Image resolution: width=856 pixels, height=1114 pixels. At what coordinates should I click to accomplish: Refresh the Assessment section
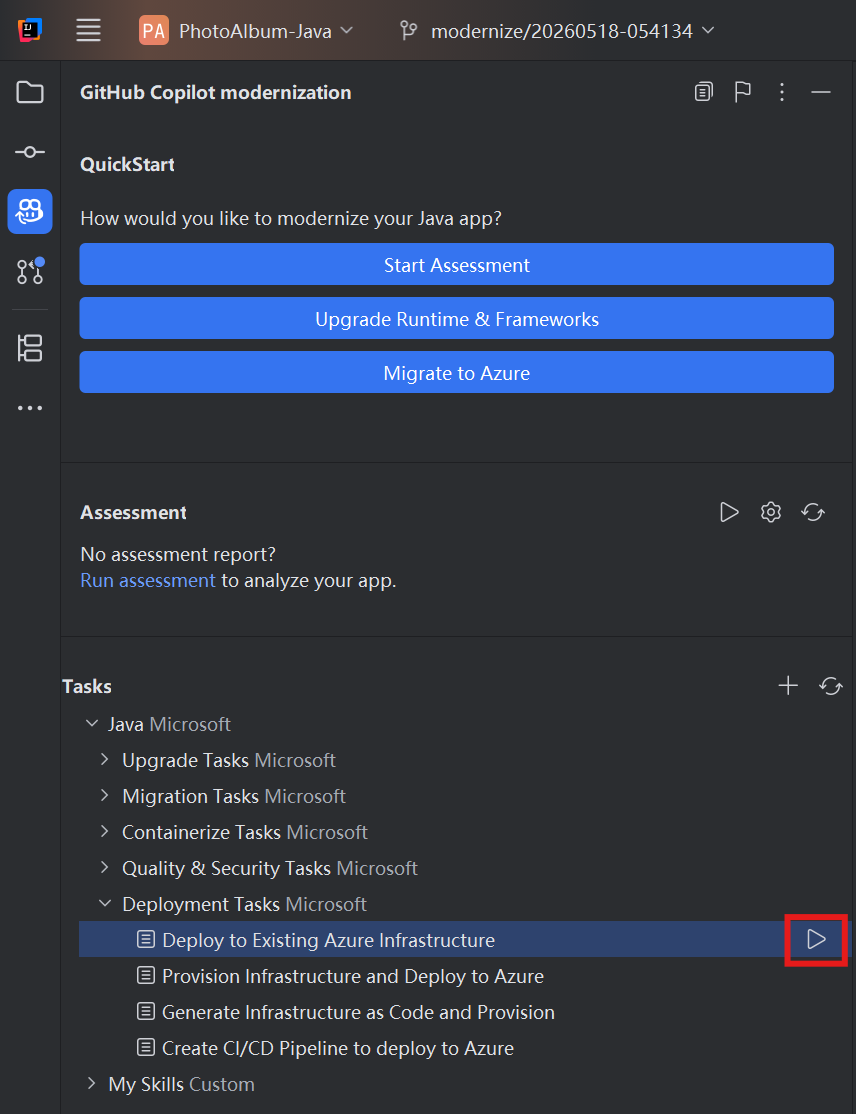(x=813, y=512)
